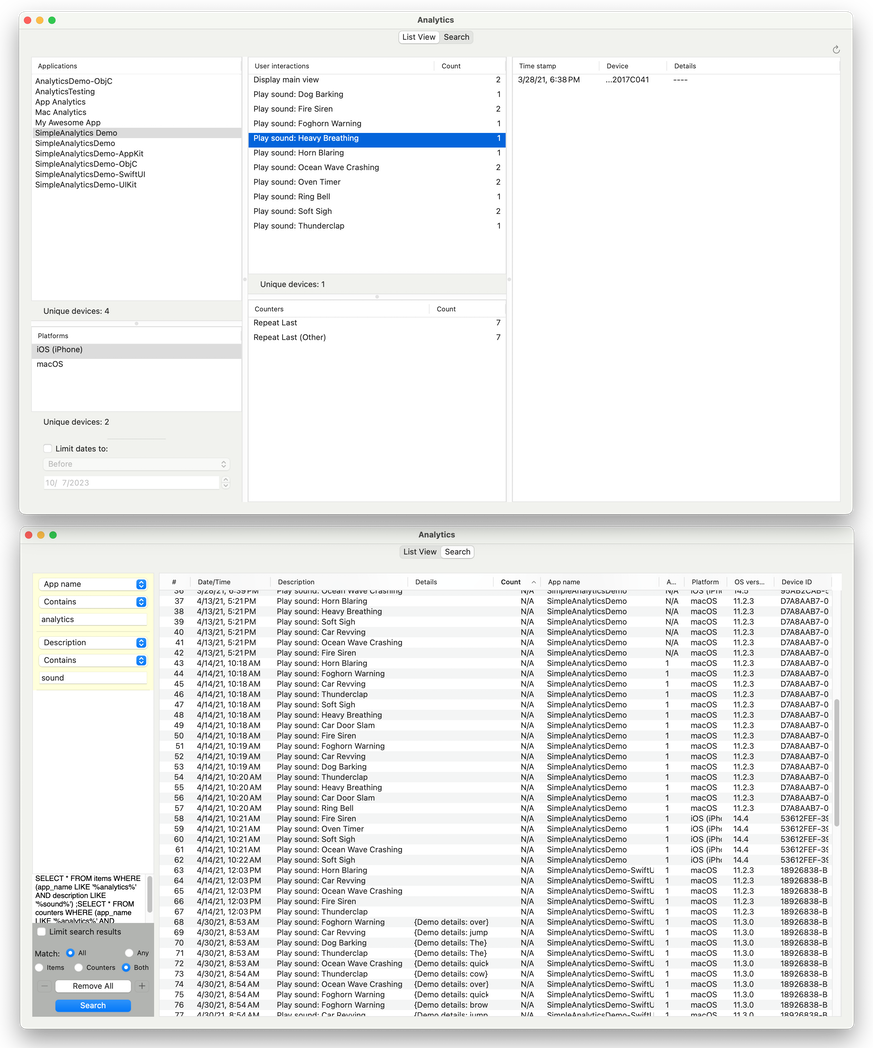This screenshot has width=873, height=1048.
Task: Click inside the sound text field
Action: coord(93,678)
